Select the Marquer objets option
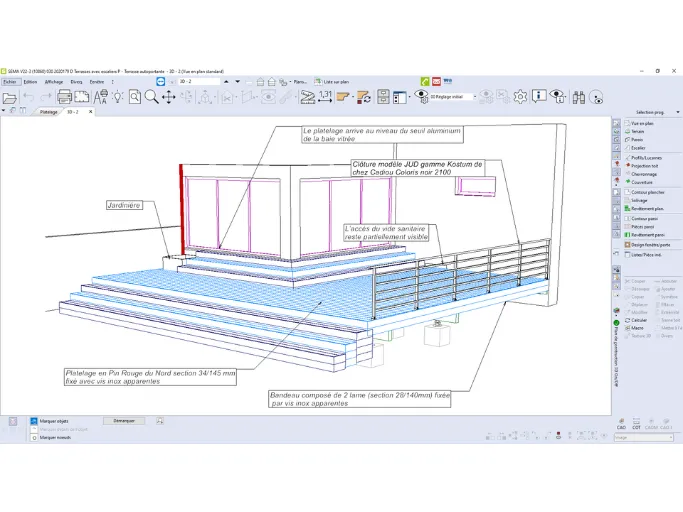 (50, 421)
